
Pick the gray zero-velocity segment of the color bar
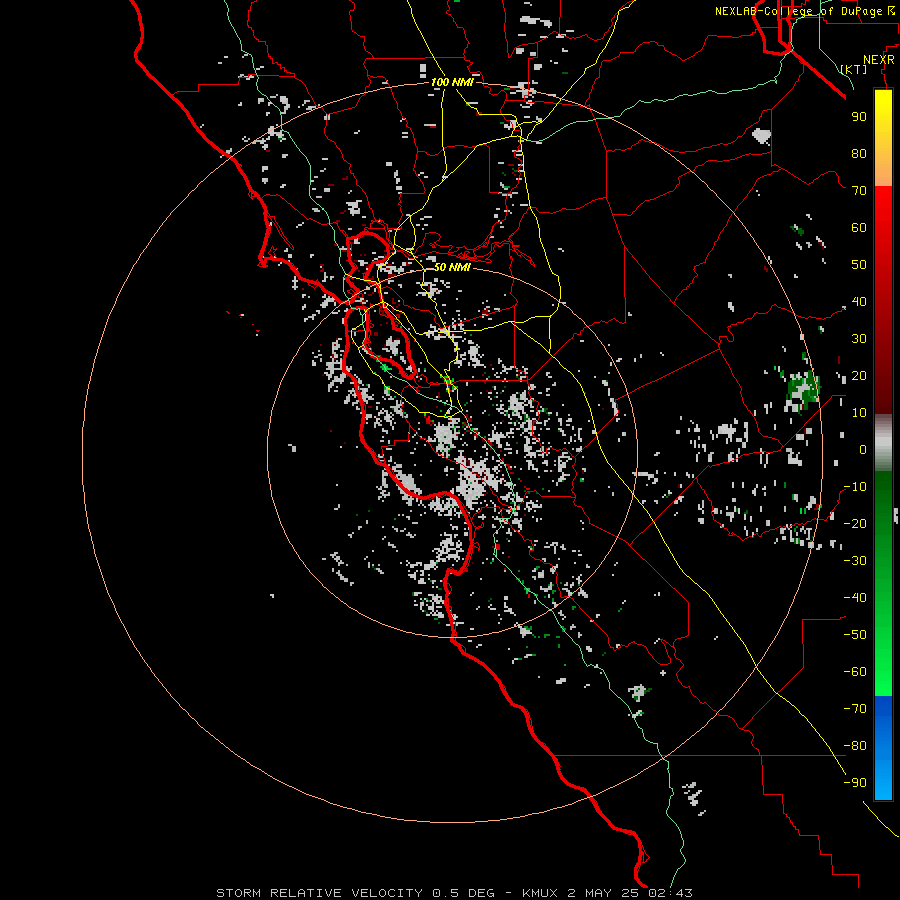click(x=883, y=443)
